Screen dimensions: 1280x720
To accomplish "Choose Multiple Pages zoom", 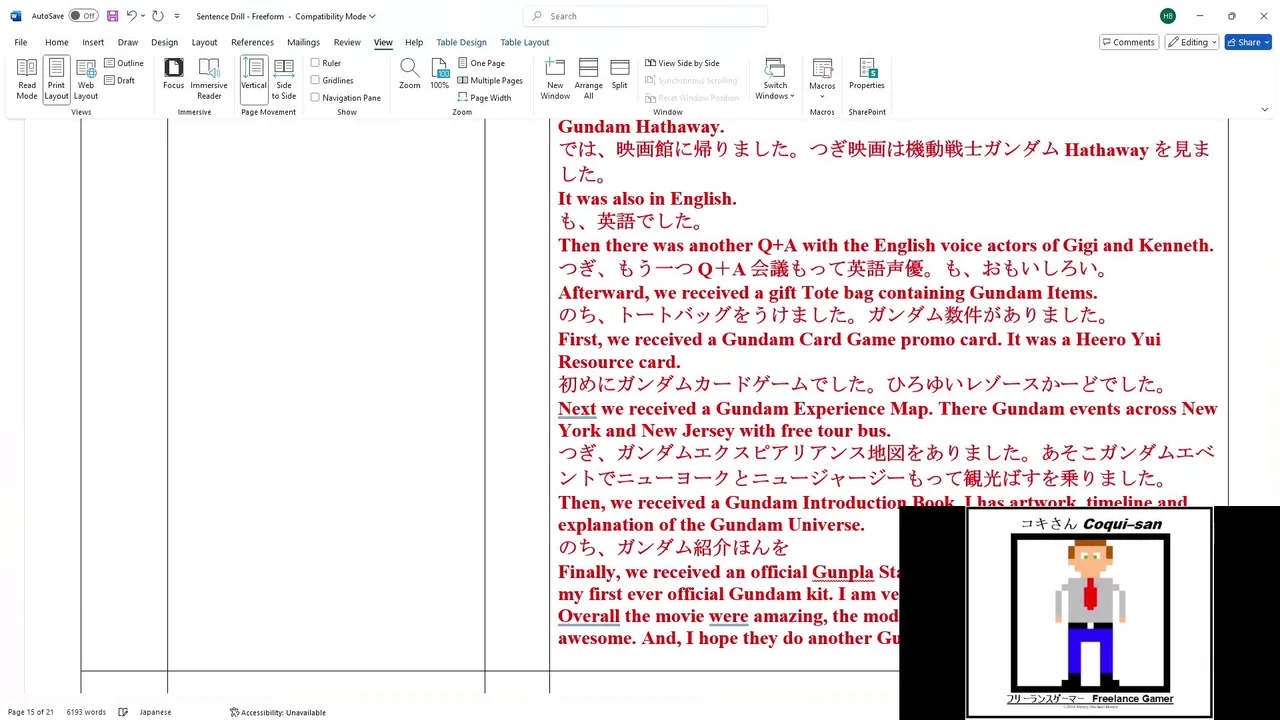I will (x=490, y=80).
